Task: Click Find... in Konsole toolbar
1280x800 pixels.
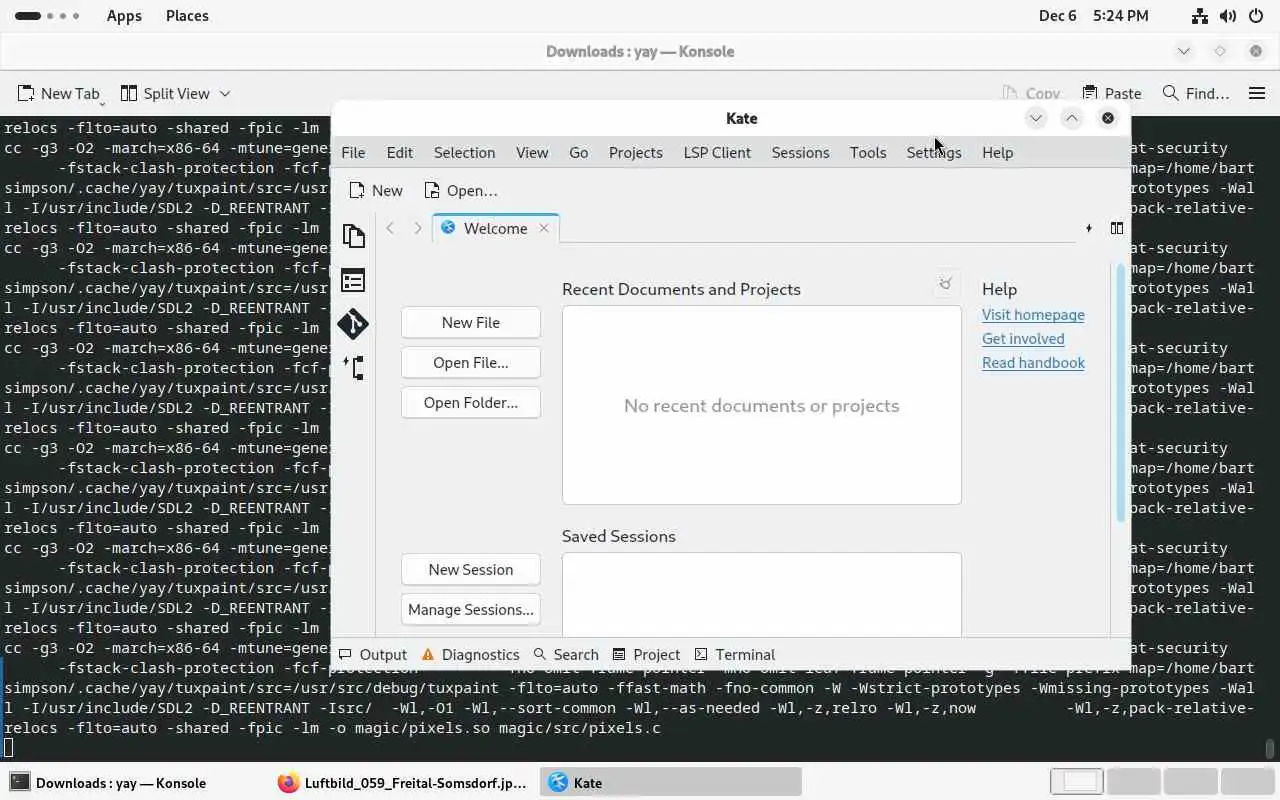Action: pyautogui.click(x=1196, y=93)
